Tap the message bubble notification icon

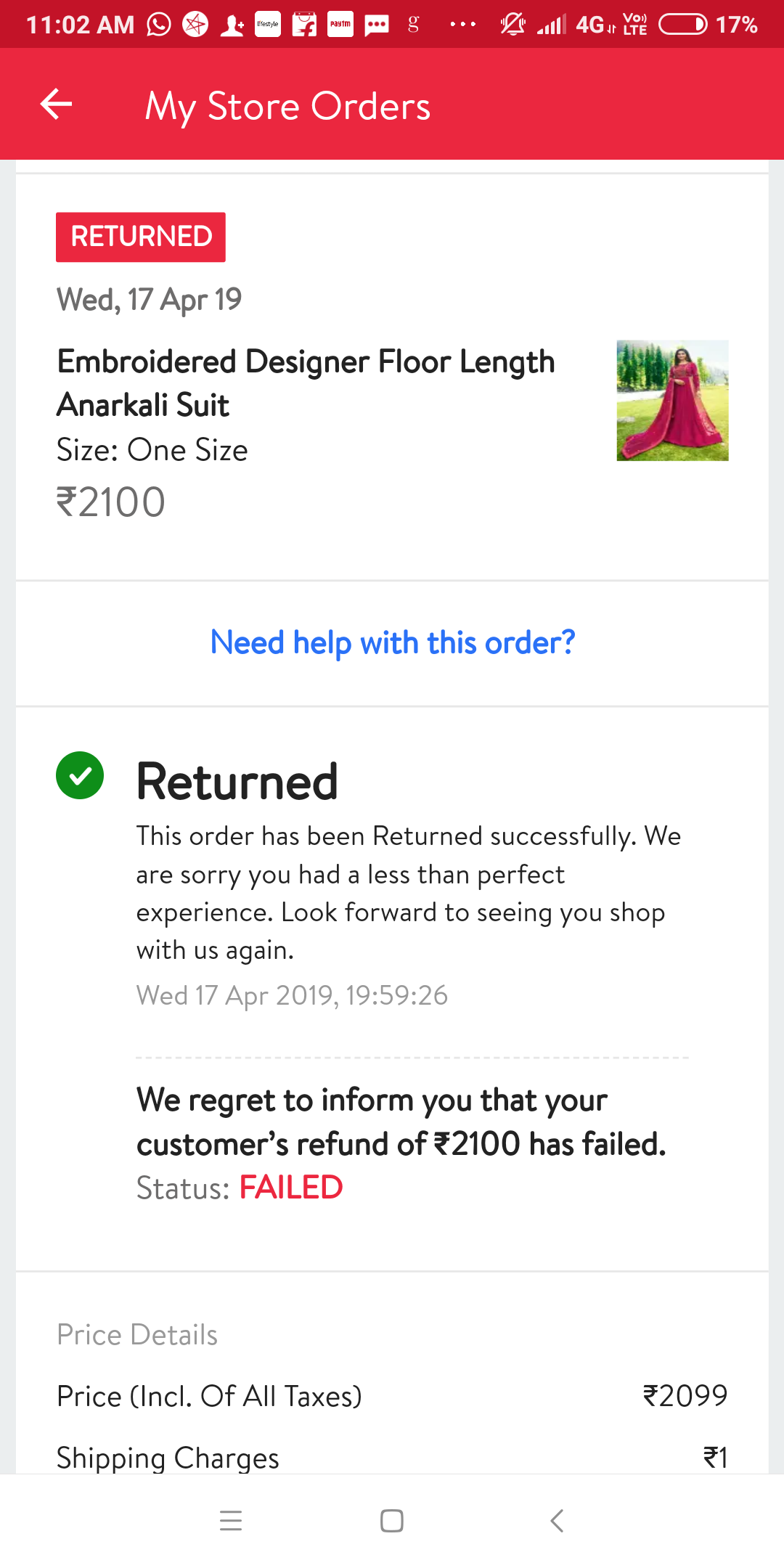pyautogui.click(x=377, y=25)
